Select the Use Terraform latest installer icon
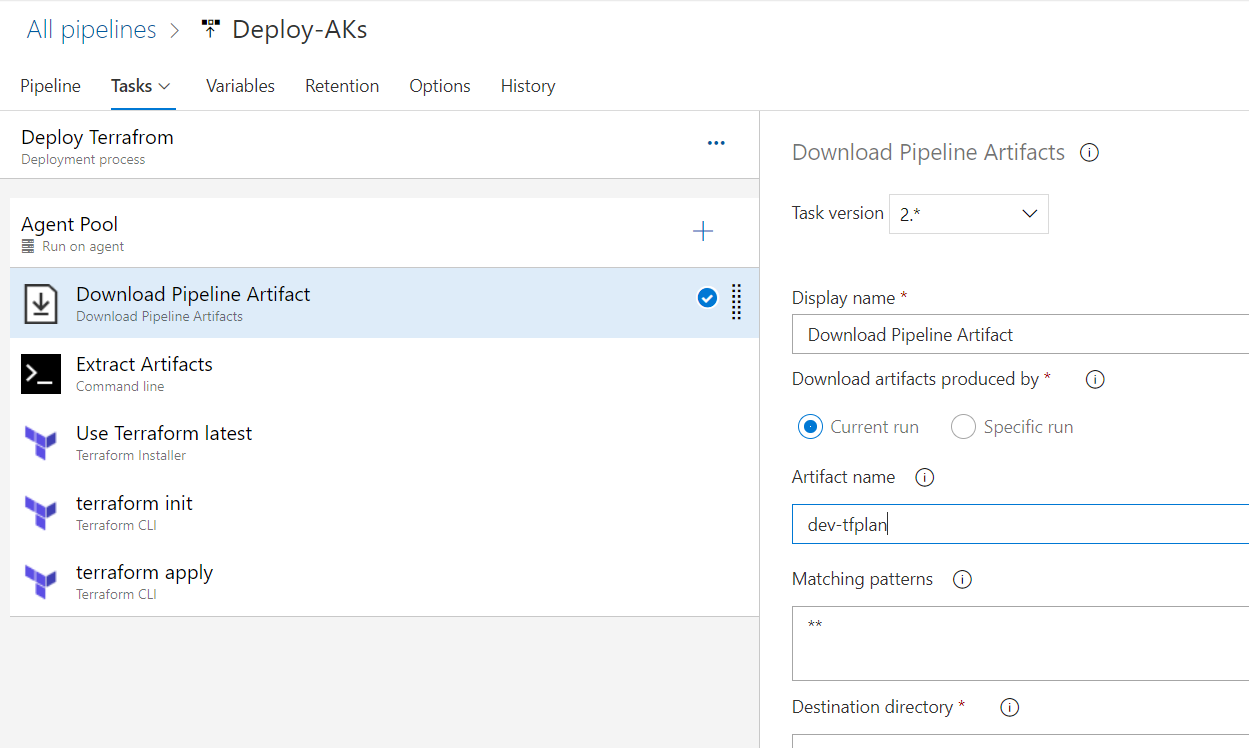Viewport: 1249px width, 748px height. pyautogui.click(x=40, y=443)
